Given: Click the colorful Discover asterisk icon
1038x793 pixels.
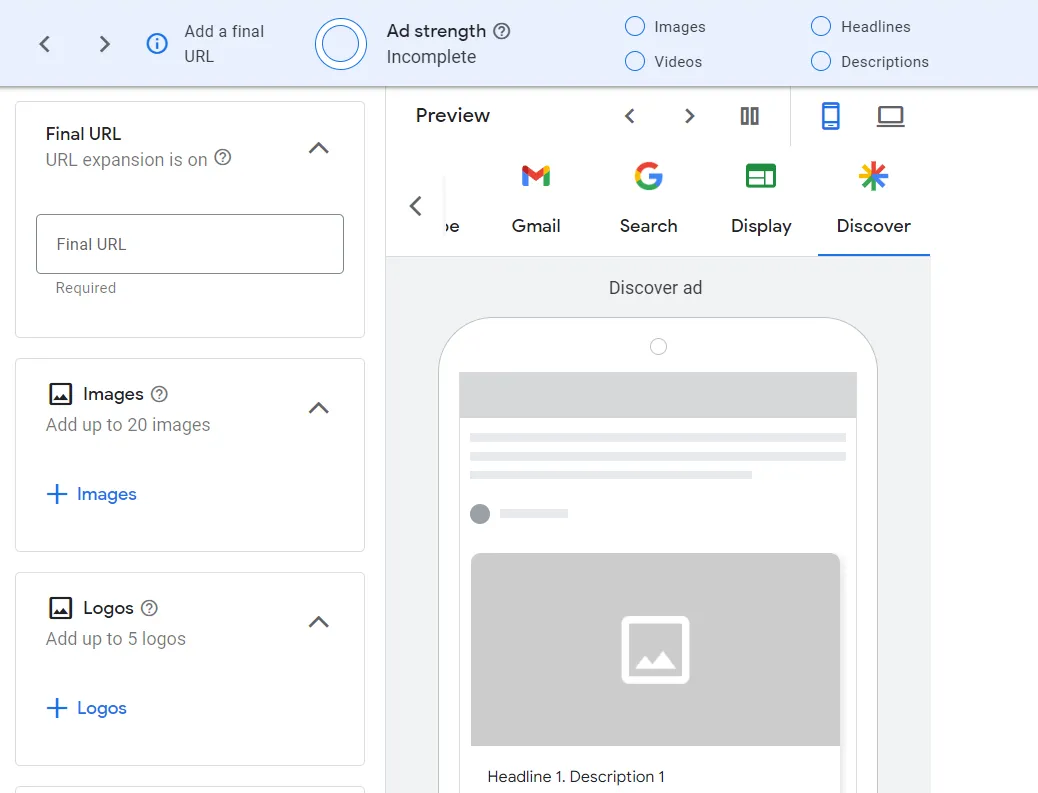Looking at the screenshot, I should [873, 176].
